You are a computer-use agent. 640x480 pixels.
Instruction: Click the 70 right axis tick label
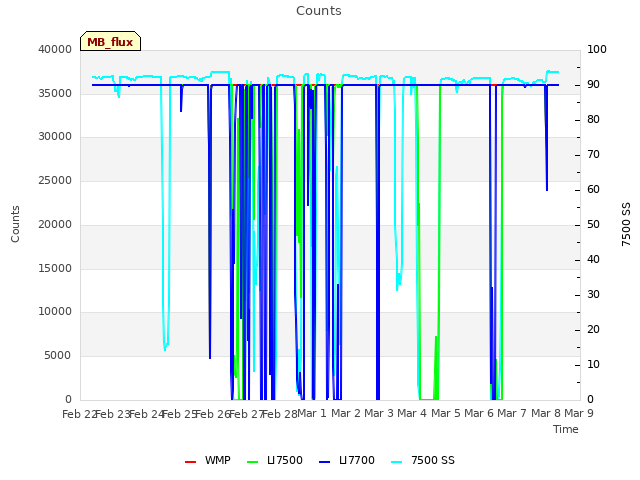593,155
